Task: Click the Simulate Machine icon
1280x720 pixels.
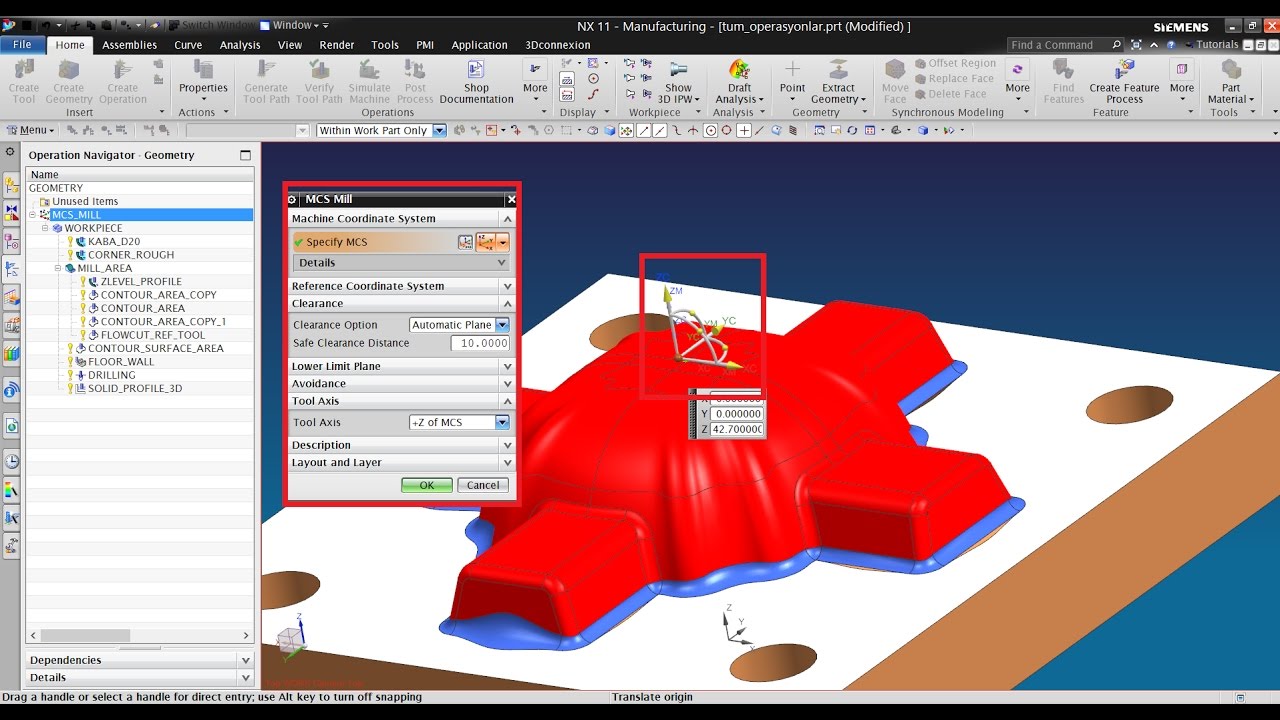Action: [x=369, y=70]
